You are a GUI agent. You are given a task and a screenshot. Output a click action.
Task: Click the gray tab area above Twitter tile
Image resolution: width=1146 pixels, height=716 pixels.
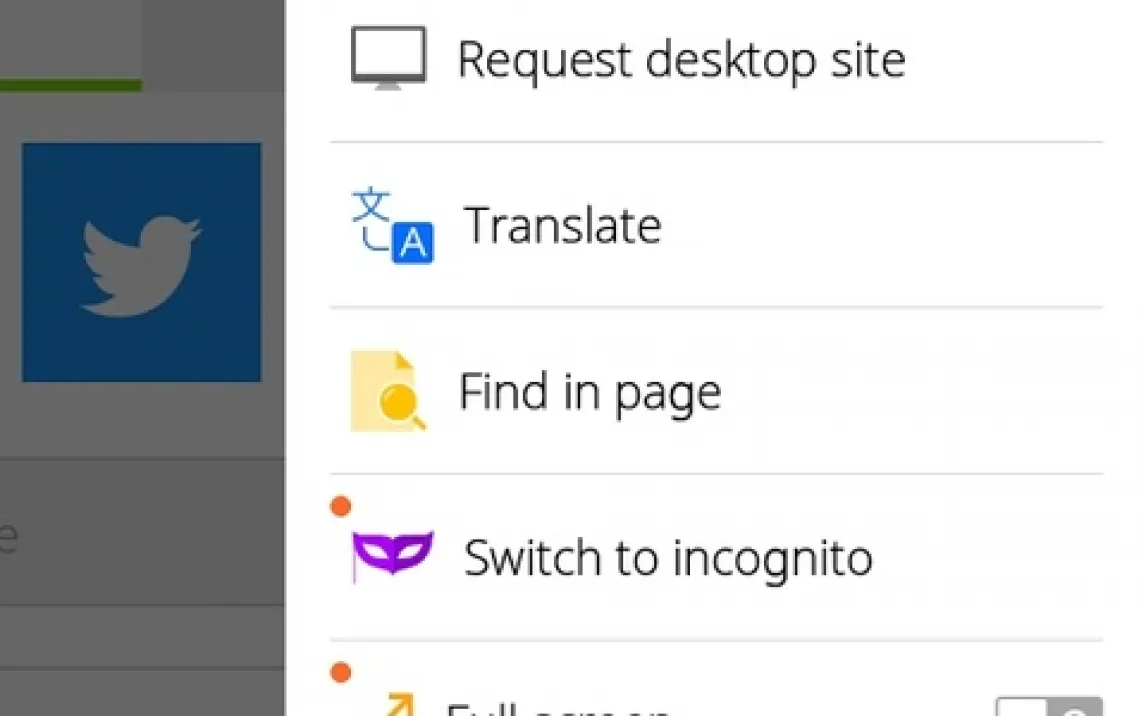212,40
